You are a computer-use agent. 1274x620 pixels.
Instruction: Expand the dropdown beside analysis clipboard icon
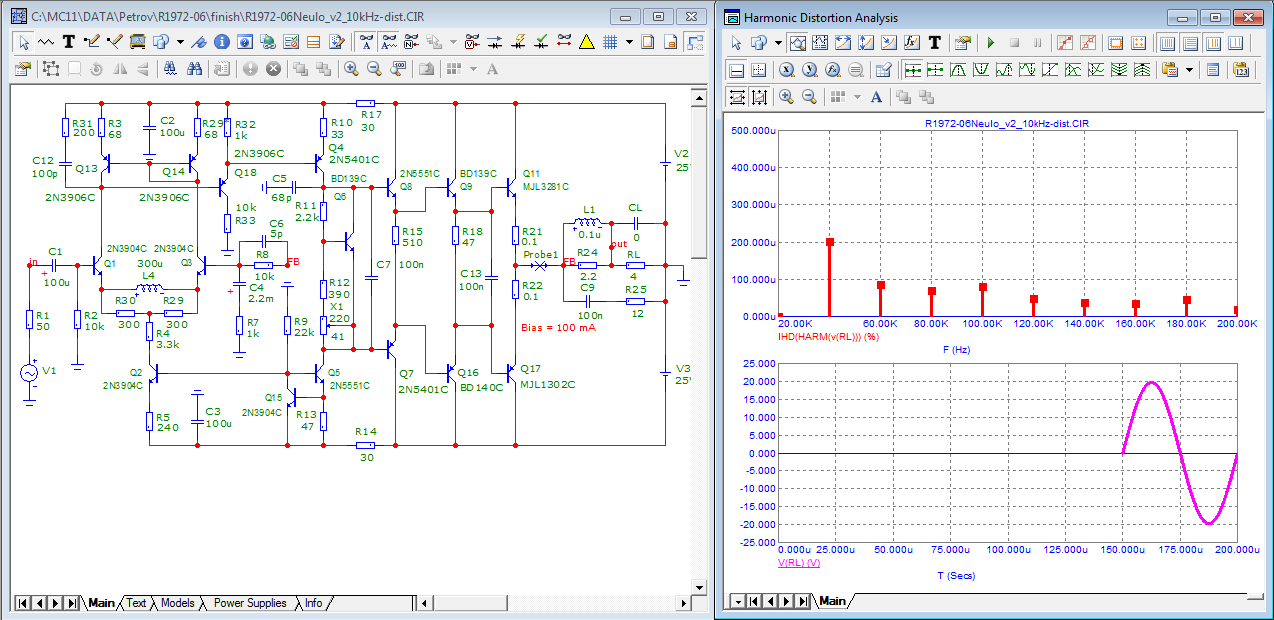pos(1189,70)
